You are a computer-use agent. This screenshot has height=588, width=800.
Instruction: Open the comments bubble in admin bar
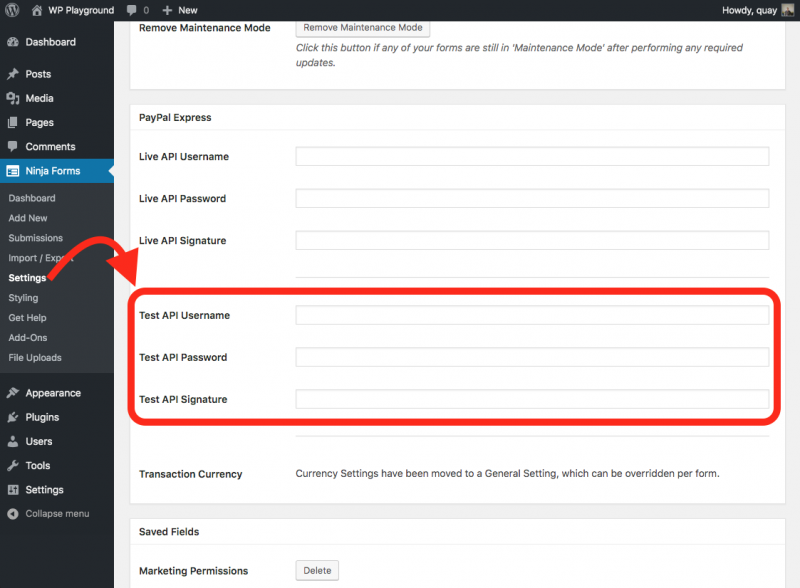[130, 10]
